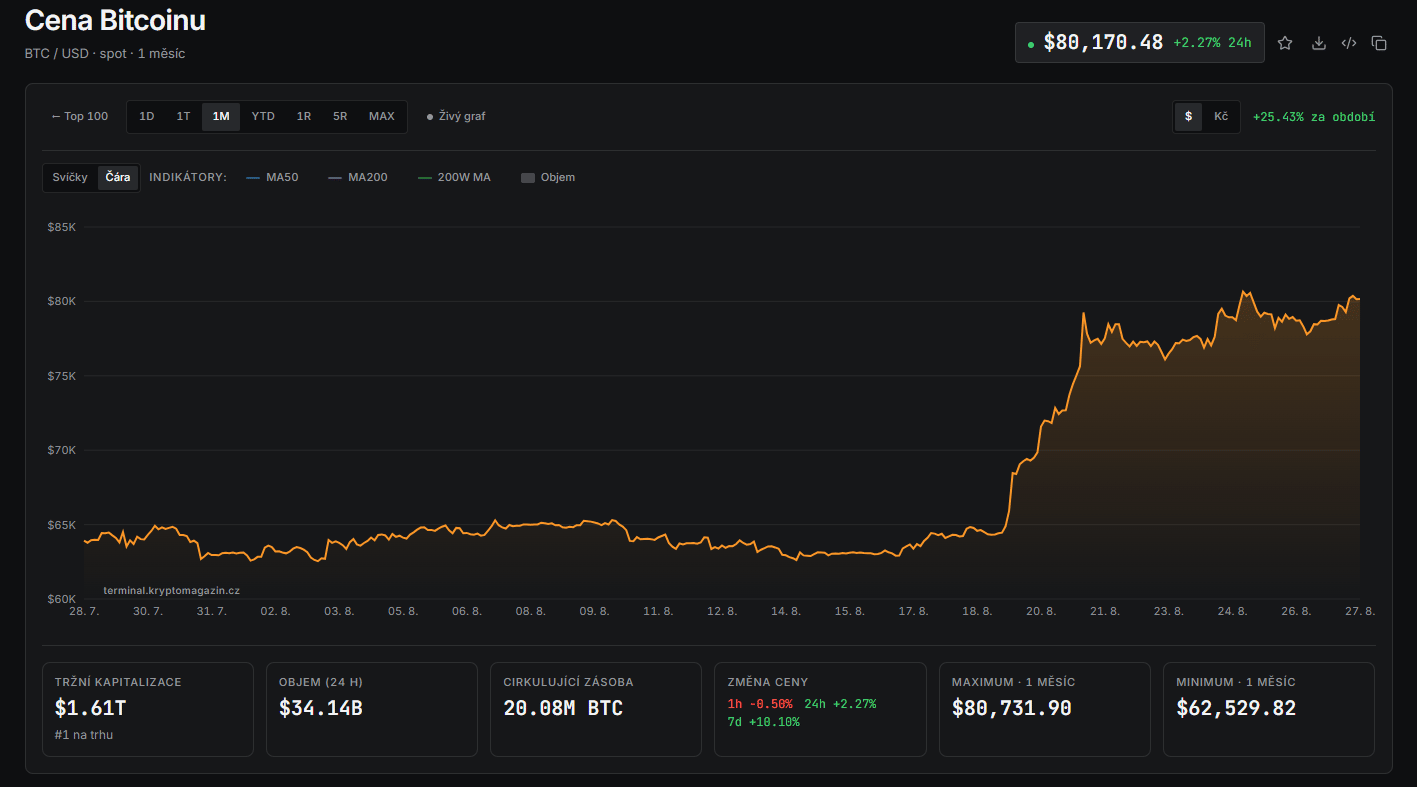Click the 20. 8. date label

(x=1040, y=611)
